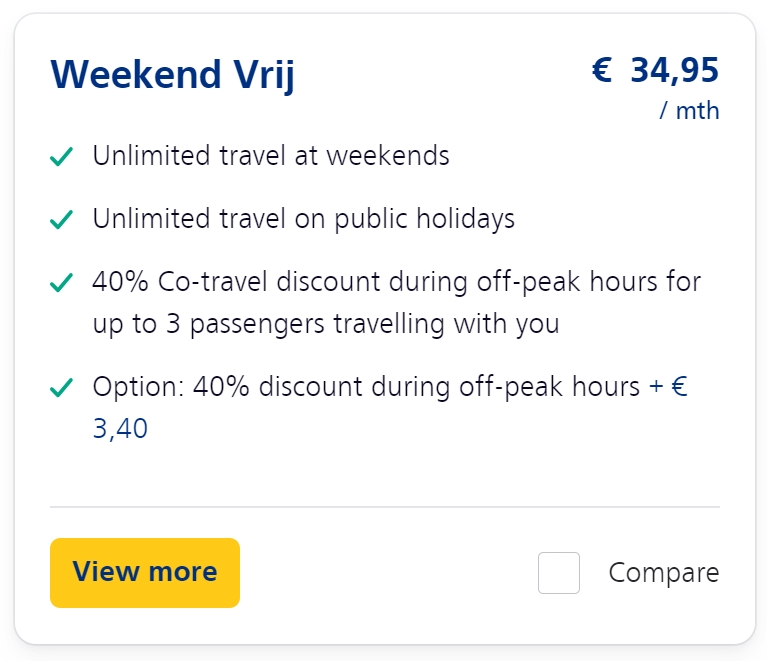Click the checkmark beside Co-travel discount
The image size is (767, 661).
point(62,283)
